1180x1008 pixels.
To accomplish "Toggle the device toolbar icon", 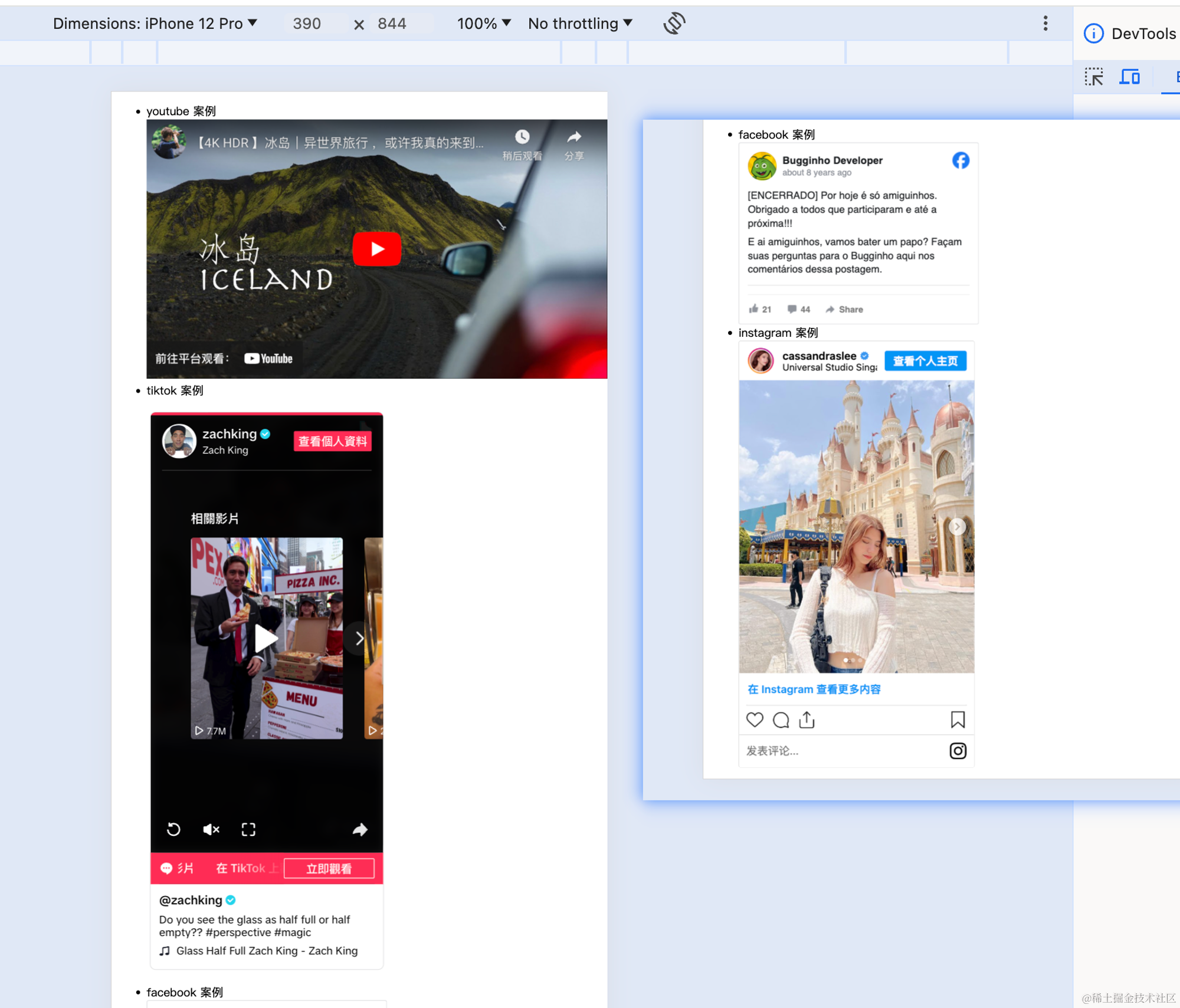I will point(1129,77).
